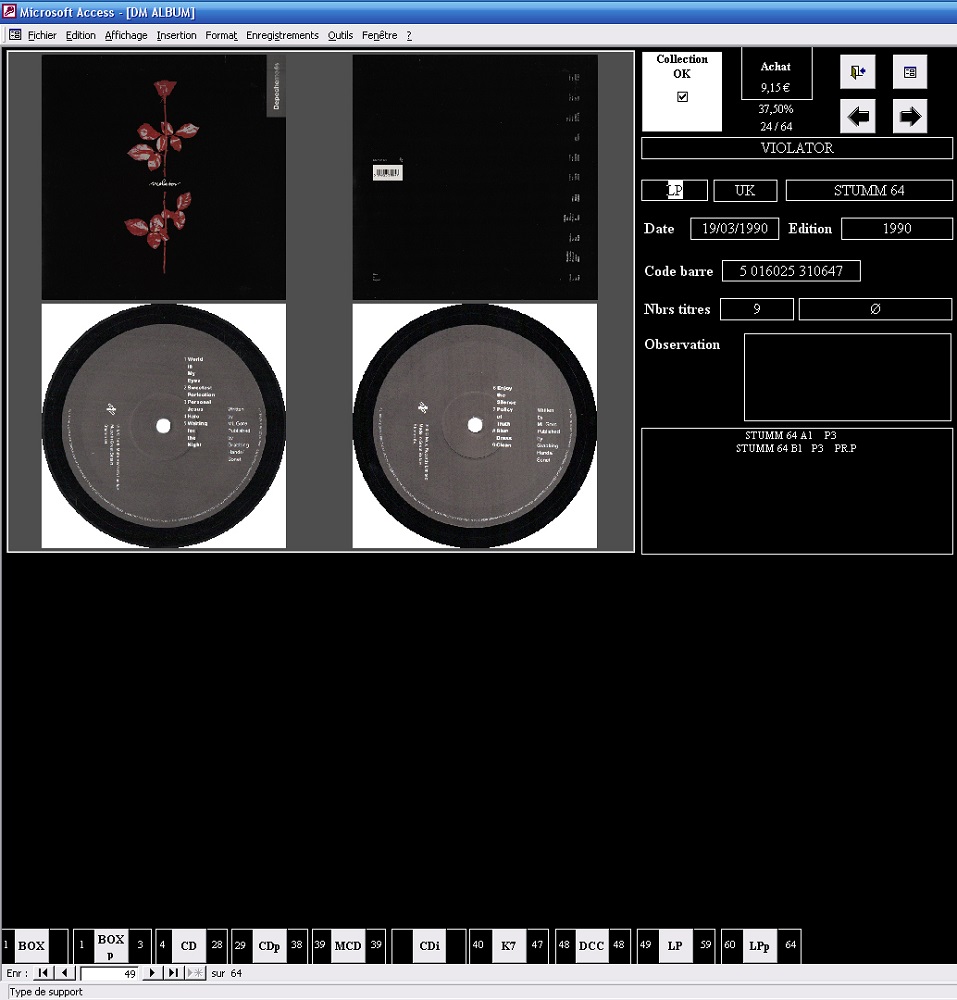This screenshot has width=957, height=1000.
Task: Click the Date field 19/03/1990
Action: (734, 228)
